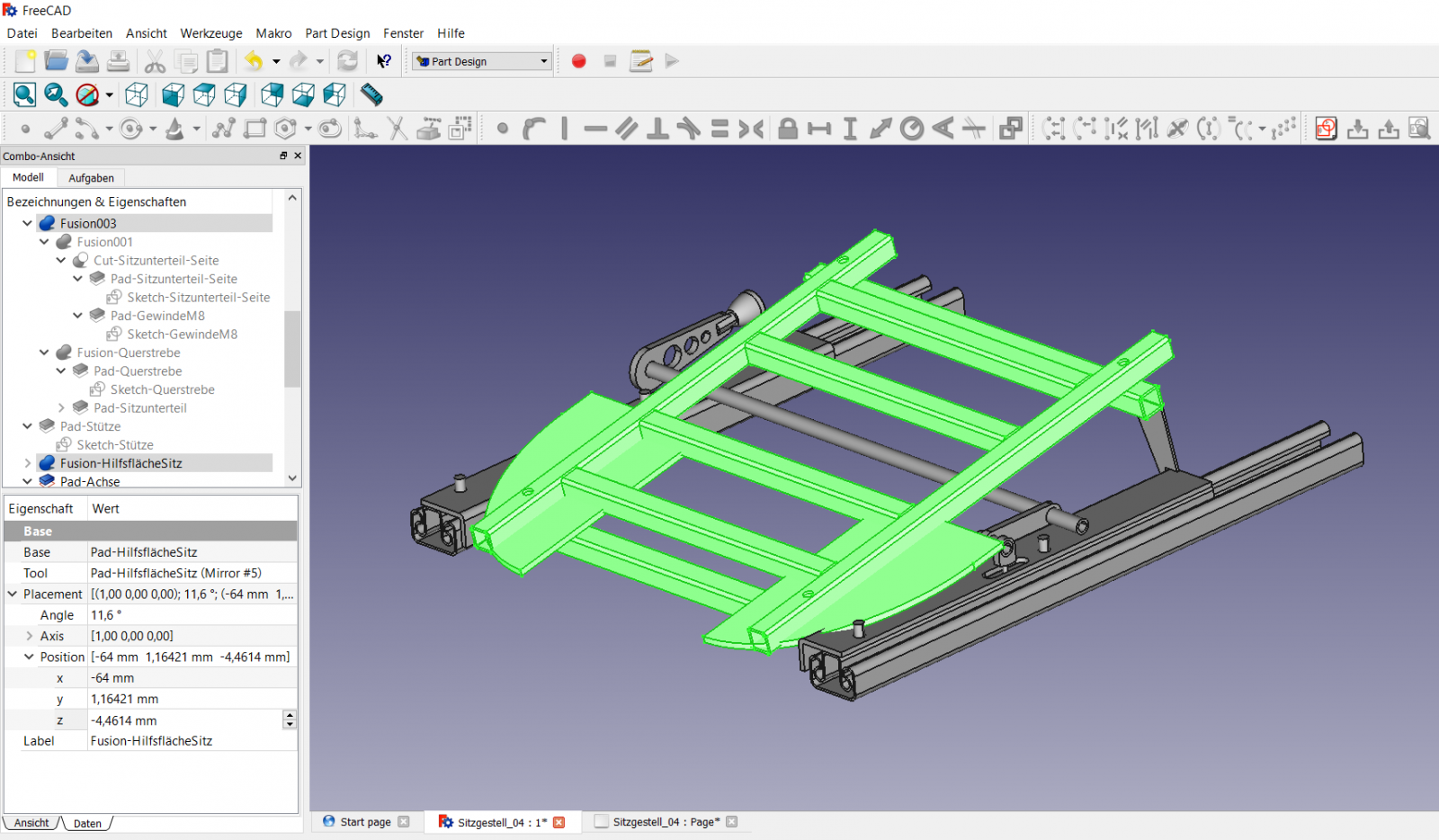Viewport: 1439px width, 840px height.
Task: Switch to front view cube
Action: [x=174, y=94]
